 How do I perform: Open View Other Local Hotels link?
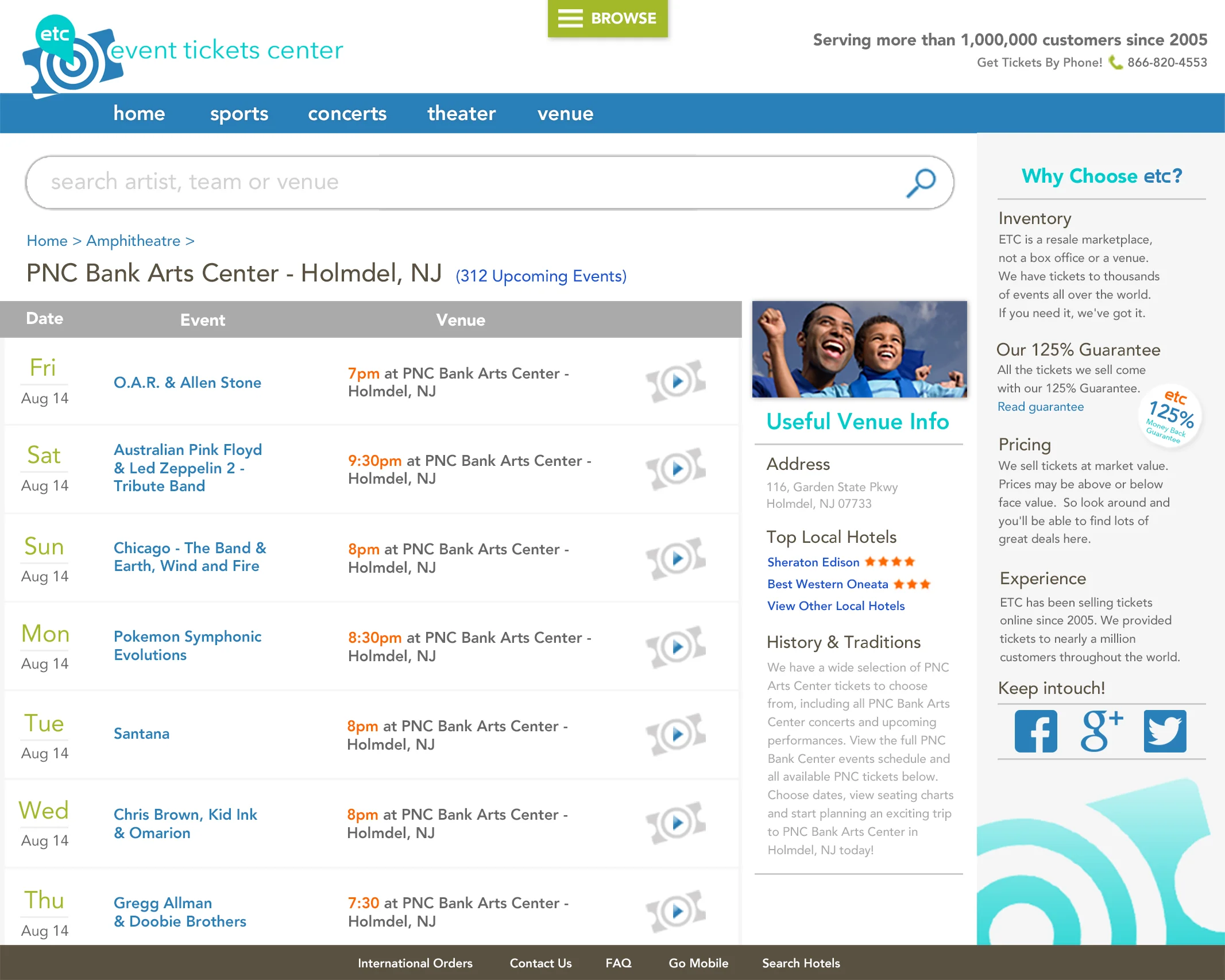point(836,606)
